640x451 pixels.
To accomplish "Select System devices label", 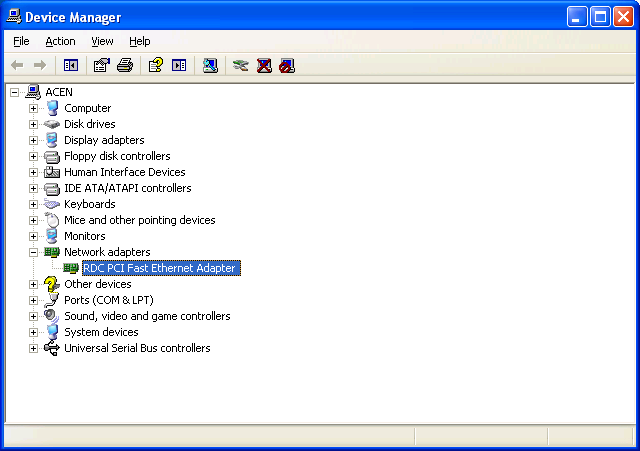I will (101, 332).
